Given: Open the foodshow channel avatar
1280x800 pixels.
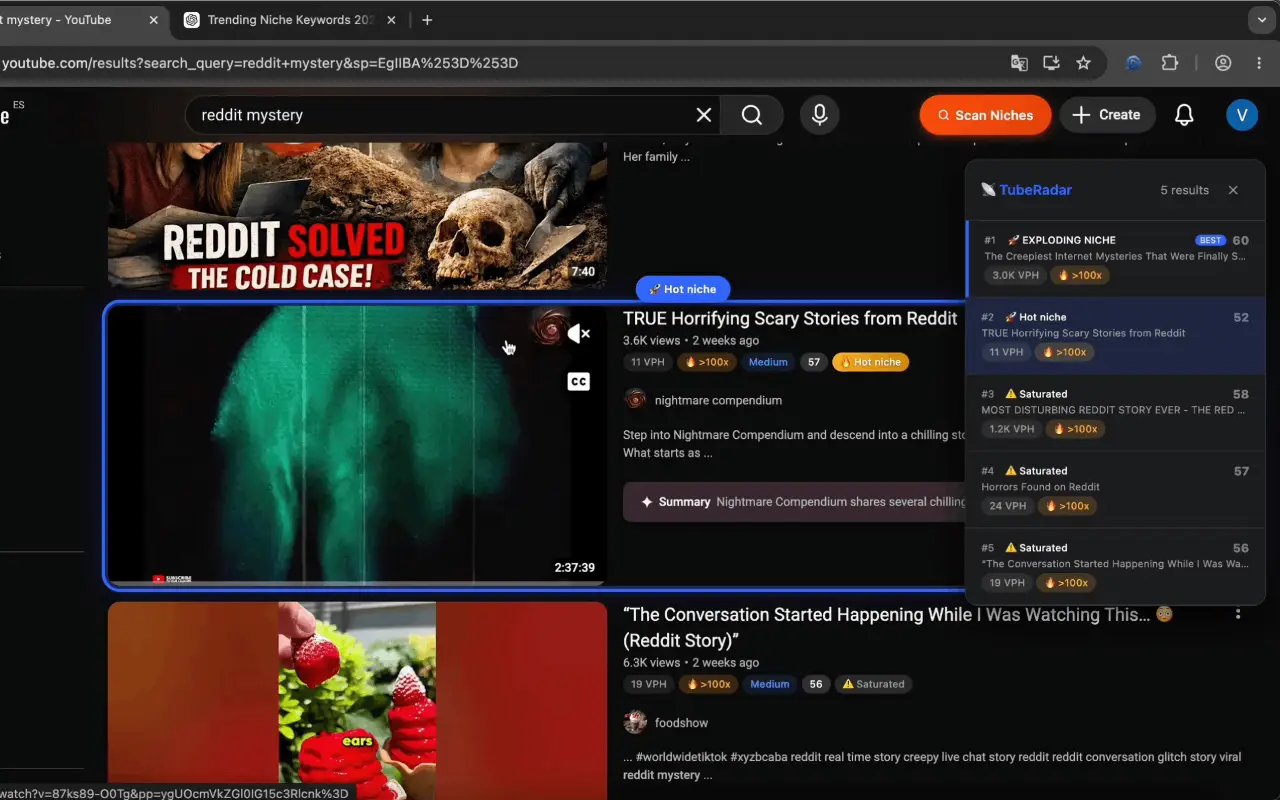Looking at the screenshot, I should tap(635, 722).
